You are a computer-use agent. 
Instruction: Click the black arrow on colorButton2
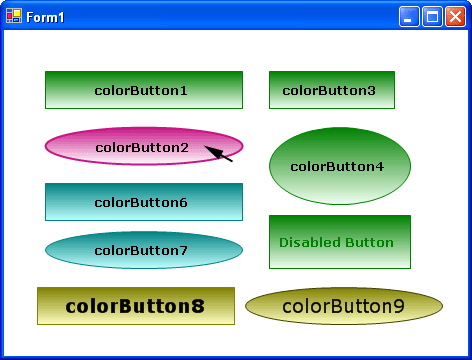[x=218, y=154]
